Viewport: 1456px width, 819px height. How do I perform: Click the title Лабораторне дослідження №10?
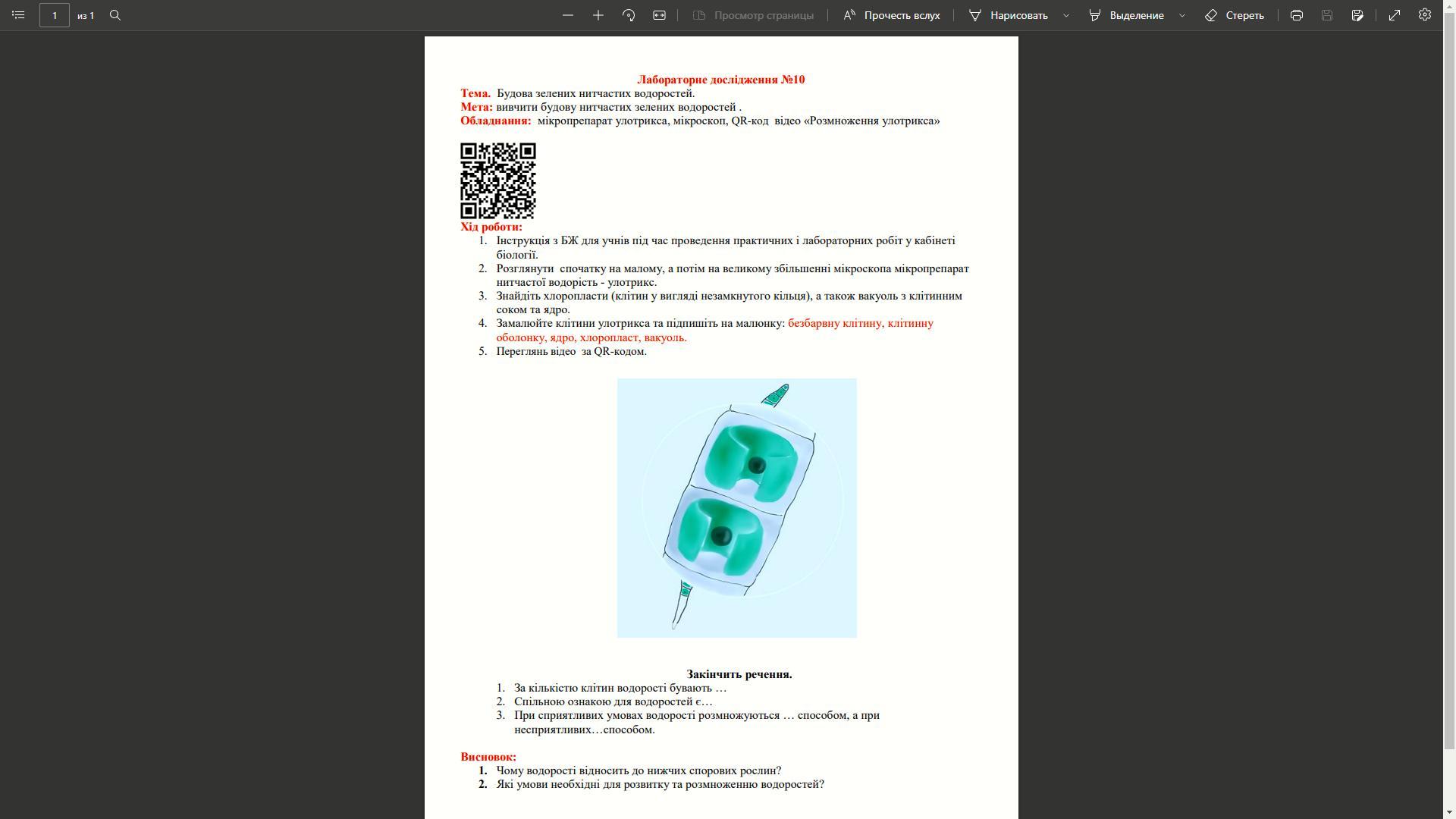tap(720, 80)
